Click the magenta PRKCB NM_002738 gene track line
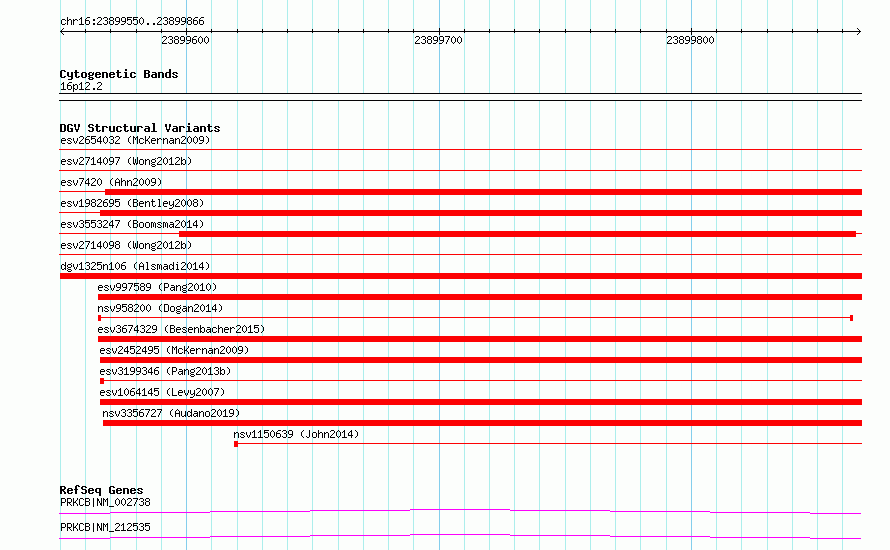Screen dimensions: 890x550 460,511
